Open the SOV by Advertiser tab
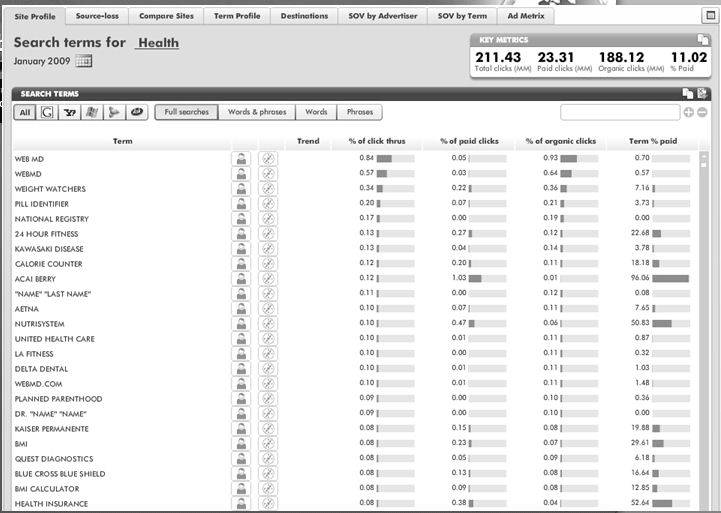The width and height of the screenshot is (721, 513). 383,16
